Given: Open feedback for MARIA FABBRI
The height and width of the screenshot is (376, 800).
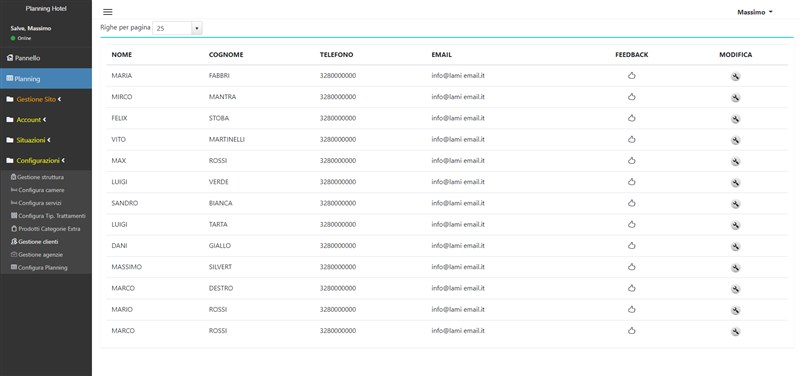Looking at the screenshot, I should pos(632,76).
